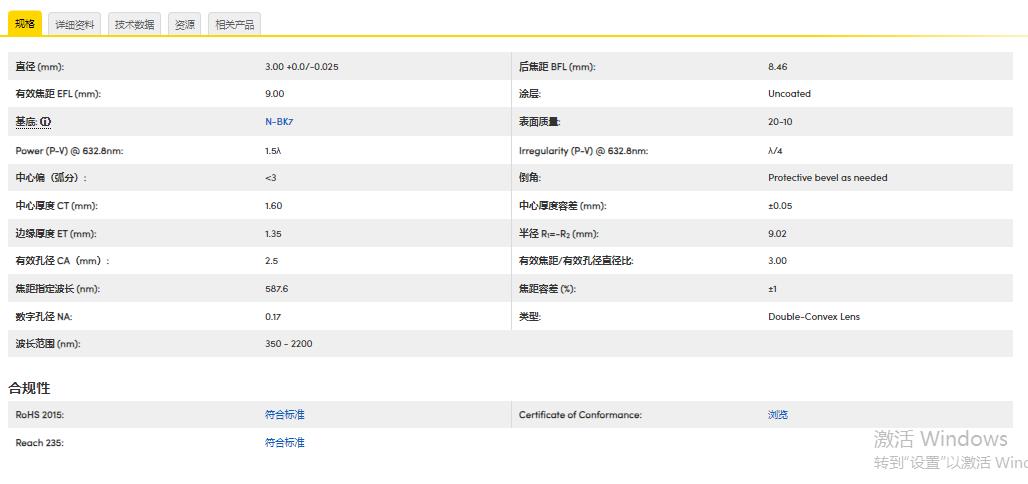
Task: Switch to the 详细资料 tab
Action: pyautogui.click(x=74, y=25)
